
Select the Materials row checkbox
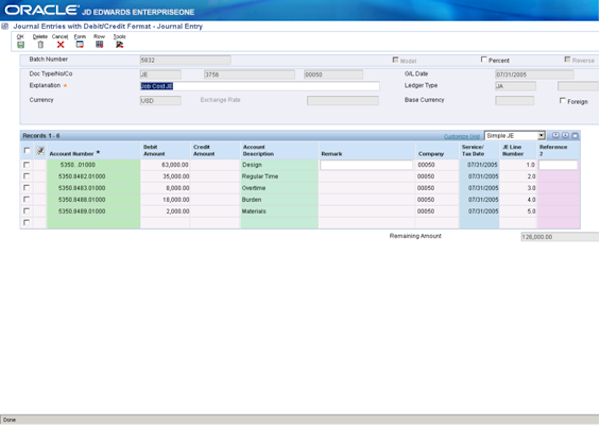coord(26,211)
